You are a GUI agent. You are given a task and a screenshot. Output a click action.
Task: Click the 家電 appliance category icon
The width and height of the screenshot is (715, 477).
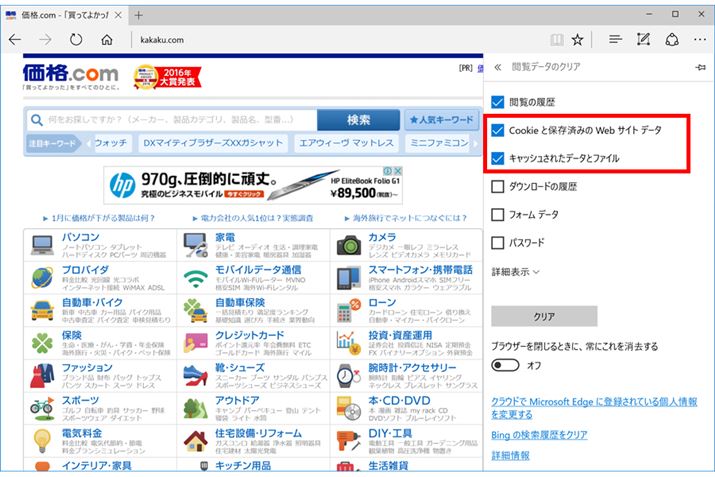[x=196, y=245]
